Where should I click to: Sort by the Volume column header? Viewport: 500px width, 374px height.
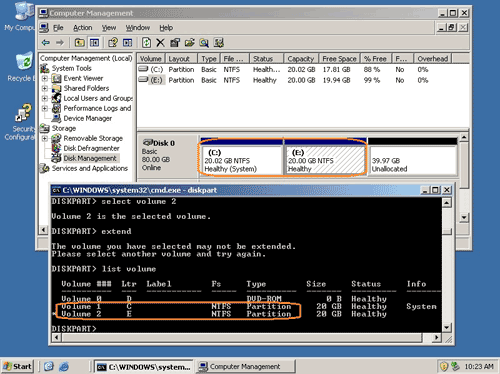[x=151, y=59]
